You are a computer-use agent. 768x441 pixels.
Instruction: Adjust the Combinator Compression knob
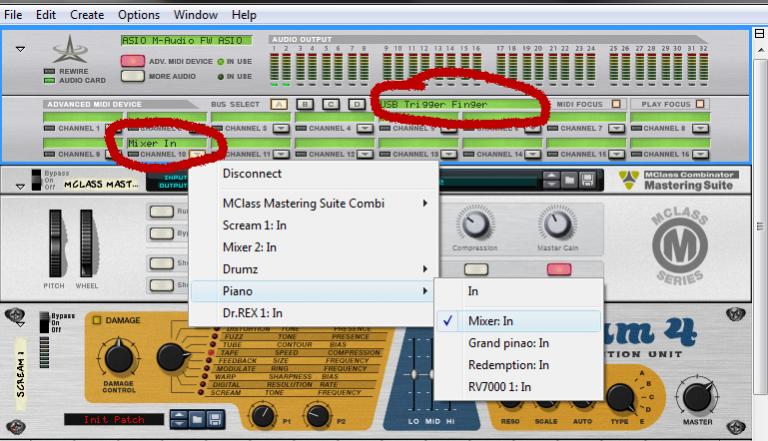[x=475, y=224]
